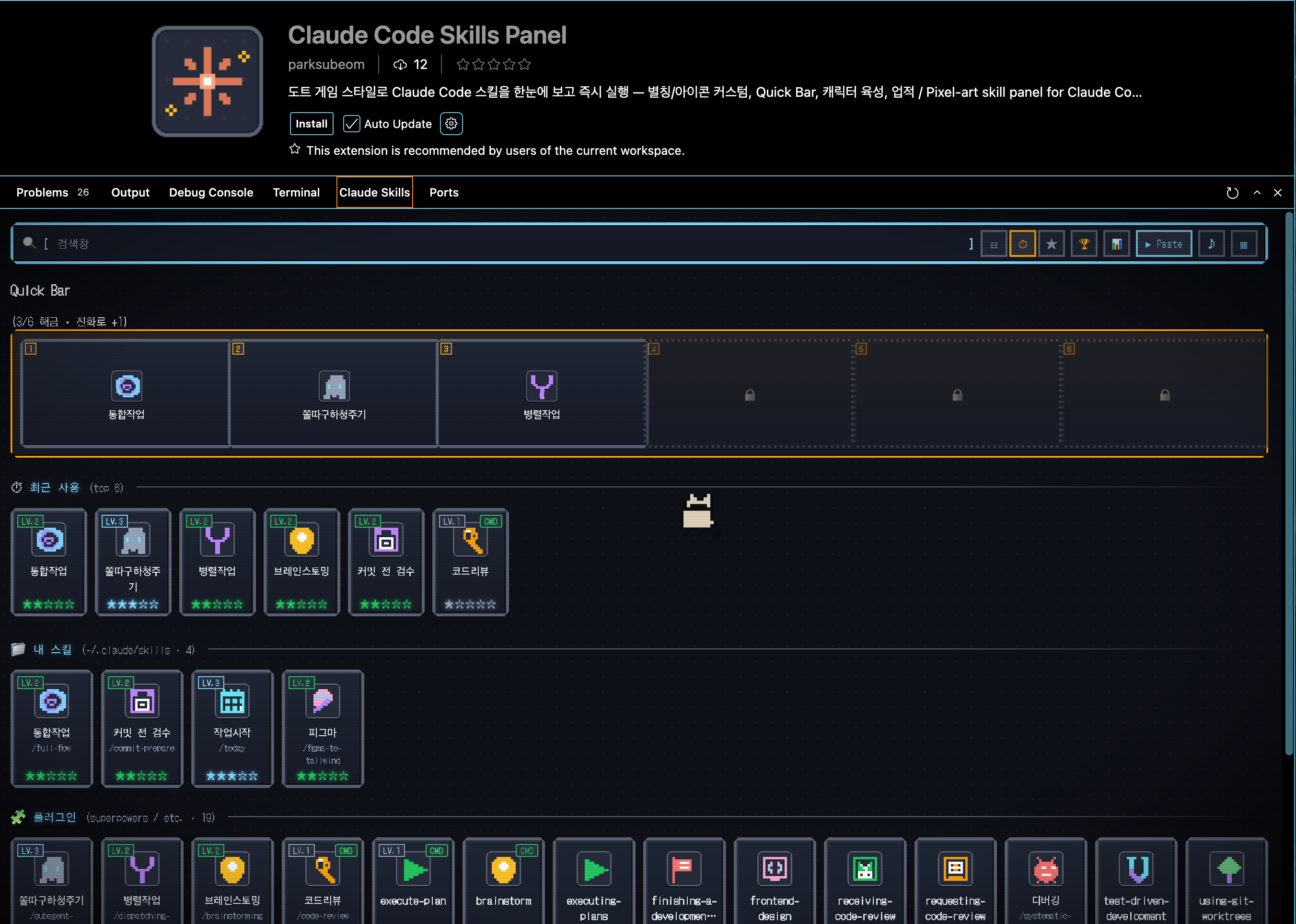This screenshot has width=1296, height=924.
Task: Click the execute-plan plugin card
Action: 413,881
